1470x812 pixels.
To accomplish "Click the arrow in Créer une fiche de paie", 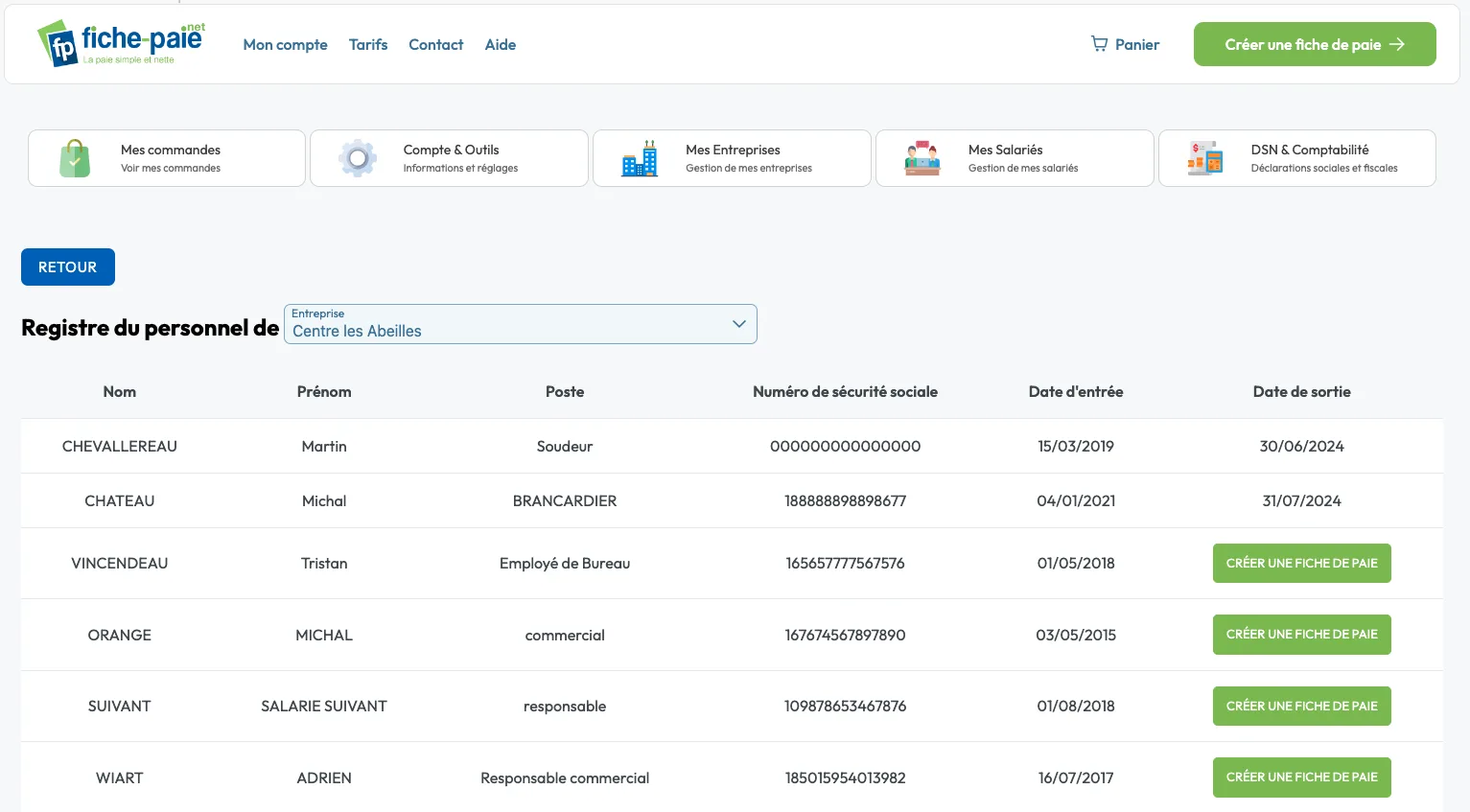I will click(1397, 44).
